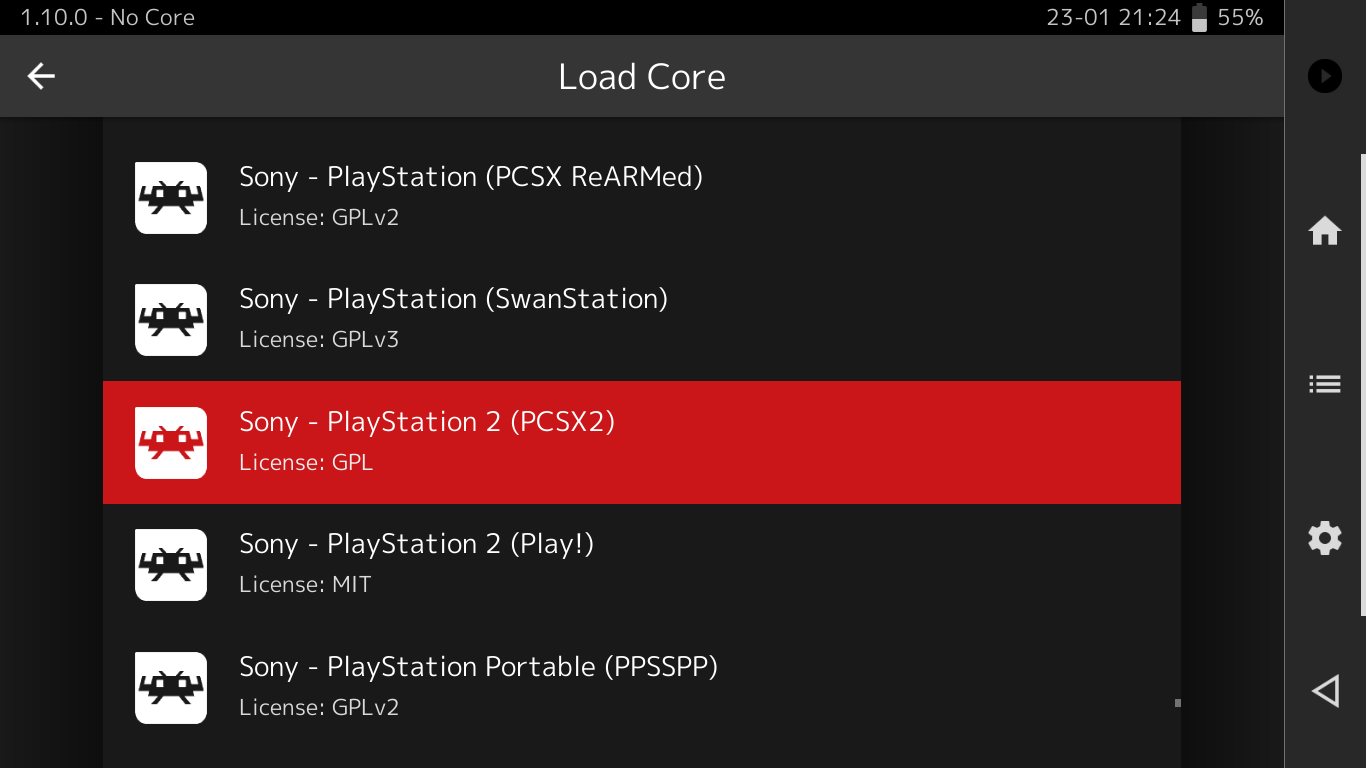Click the battery indicator in status bar
The width and height of the screenshot is (1366, 768).
1197,17
